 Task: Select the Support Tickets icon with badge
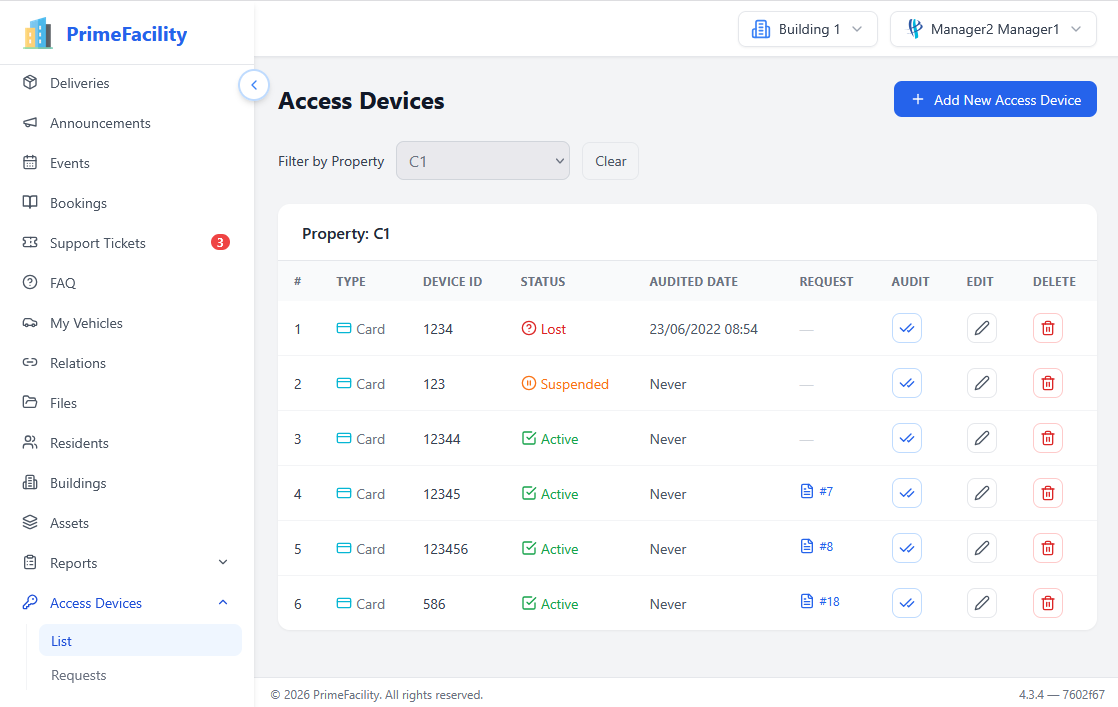click(x=31, y=243)
